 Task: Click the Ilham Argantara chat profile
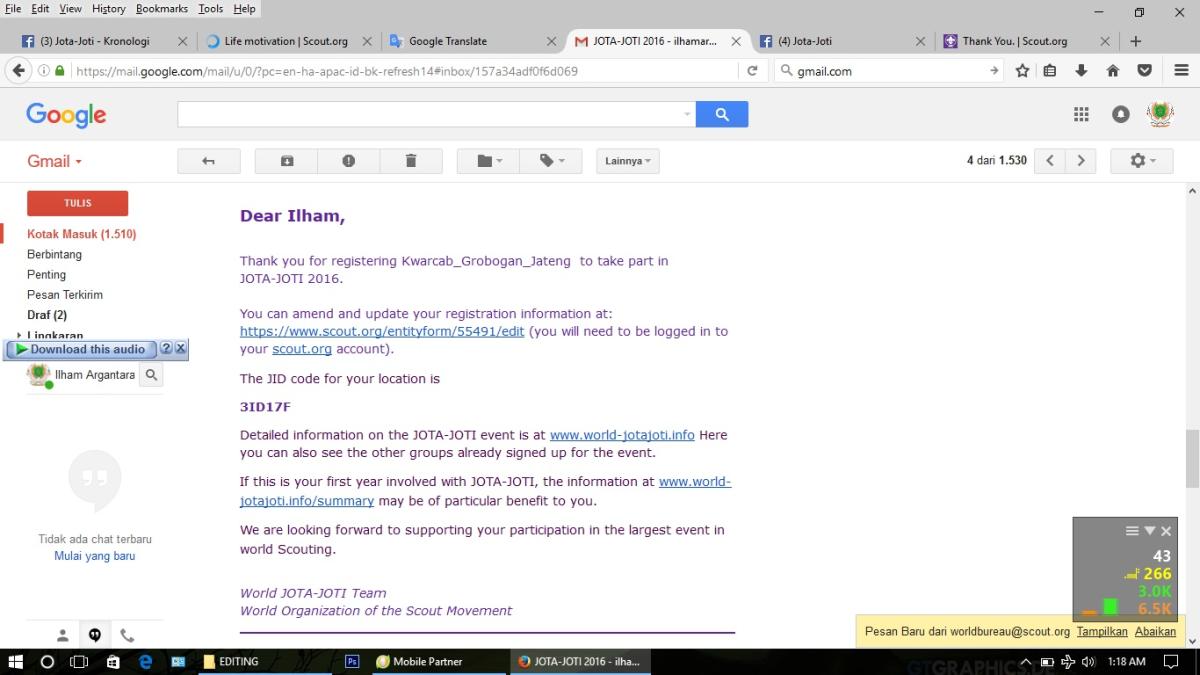[80, 375]
